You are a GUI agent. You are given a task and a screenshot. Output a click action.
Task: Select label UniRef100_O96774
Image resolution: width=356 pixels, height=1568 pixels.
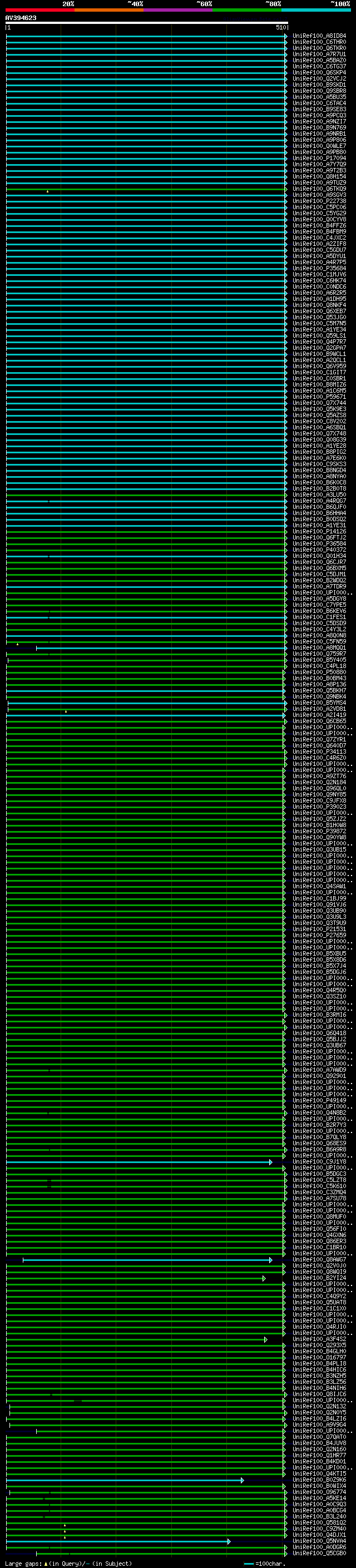(x=319, y=1492)
